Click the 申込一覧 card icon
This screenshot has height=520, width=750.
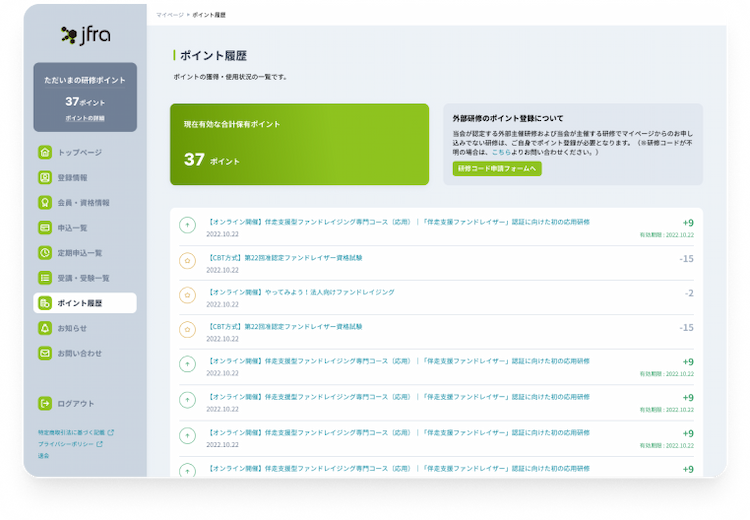45,228
